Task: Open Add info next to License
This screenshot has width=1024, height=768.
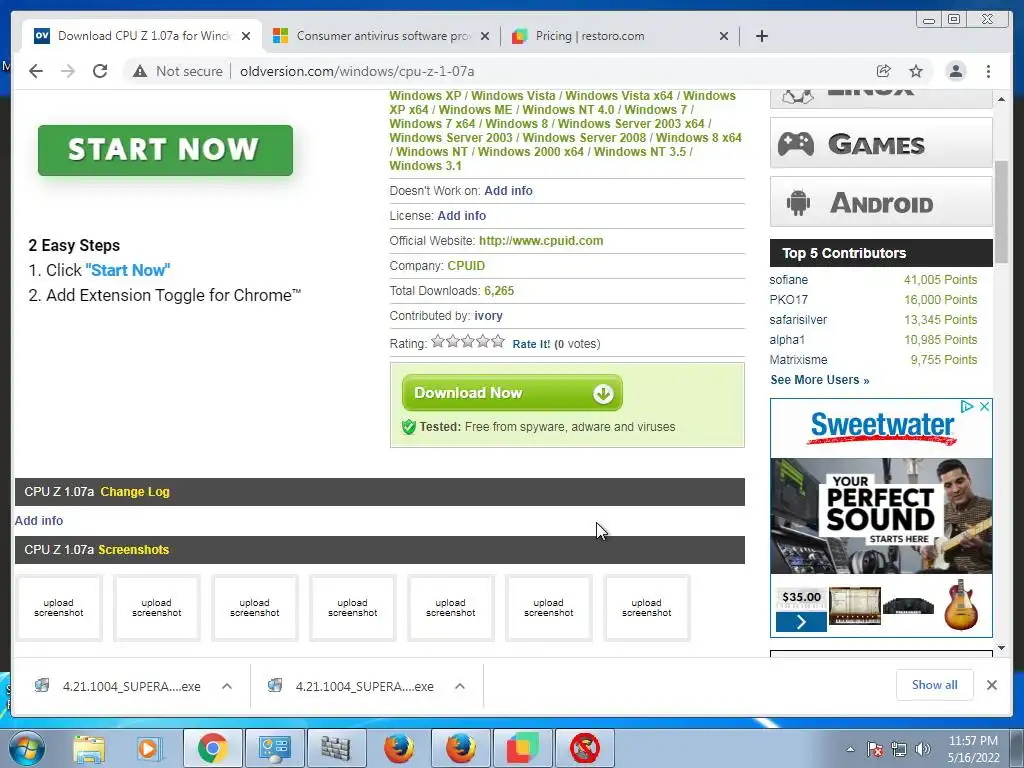Action: (461, 216)
